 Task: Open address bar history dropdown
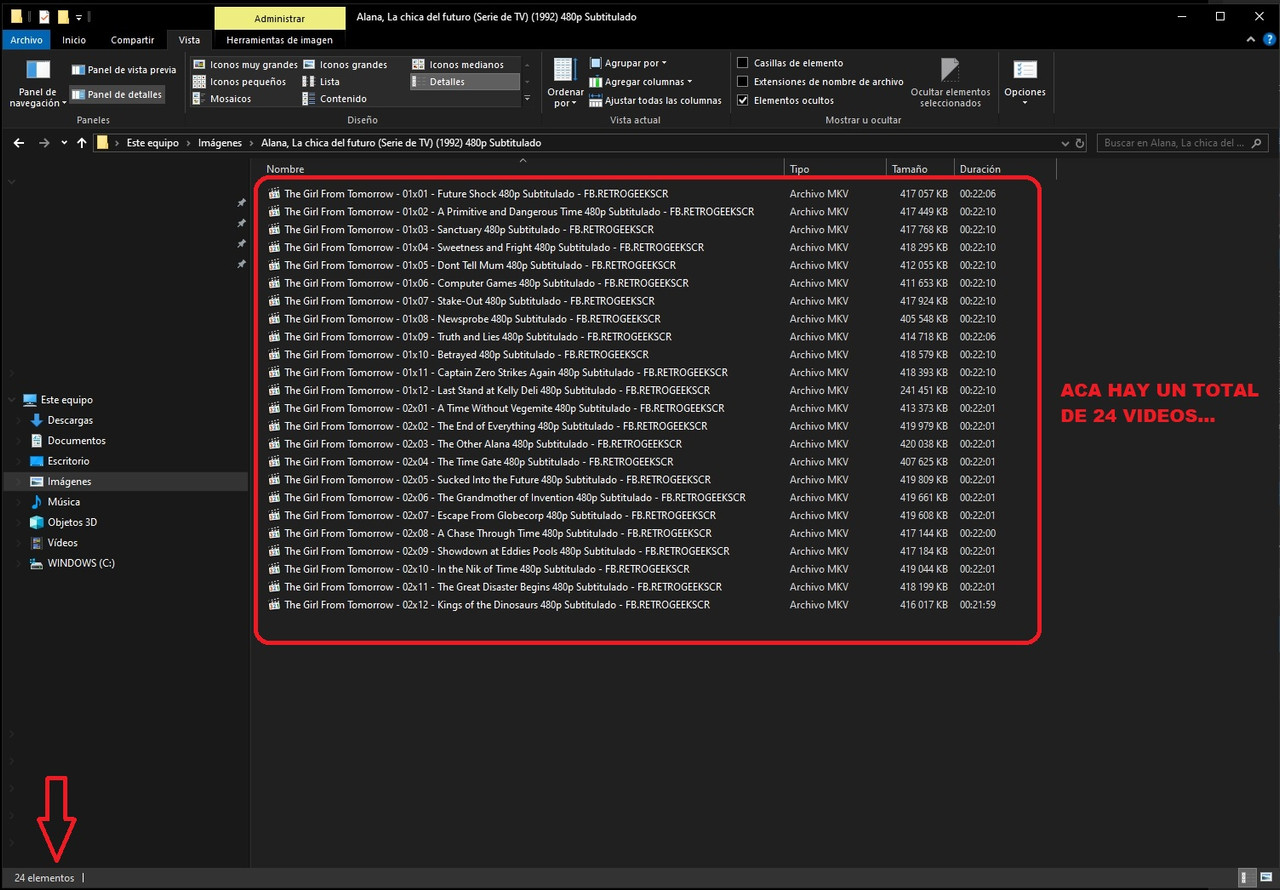1065,143
